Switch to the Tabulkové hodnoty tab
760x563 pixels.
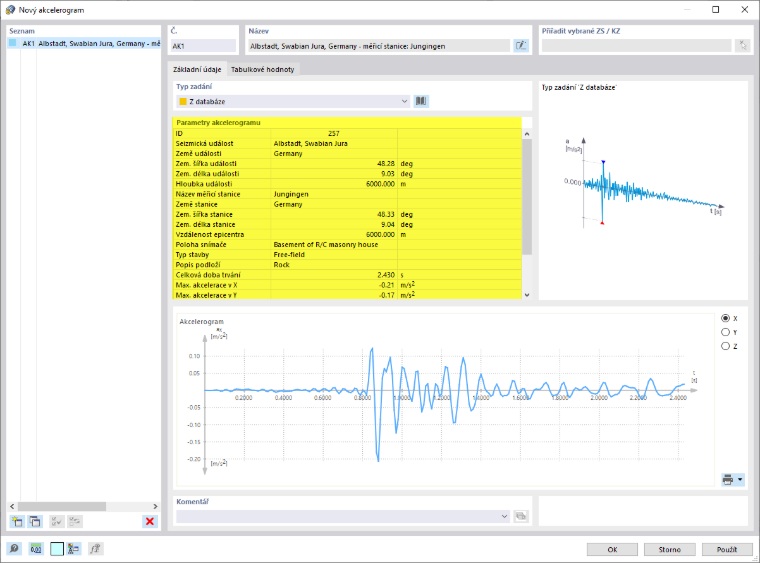coord(263,69)
